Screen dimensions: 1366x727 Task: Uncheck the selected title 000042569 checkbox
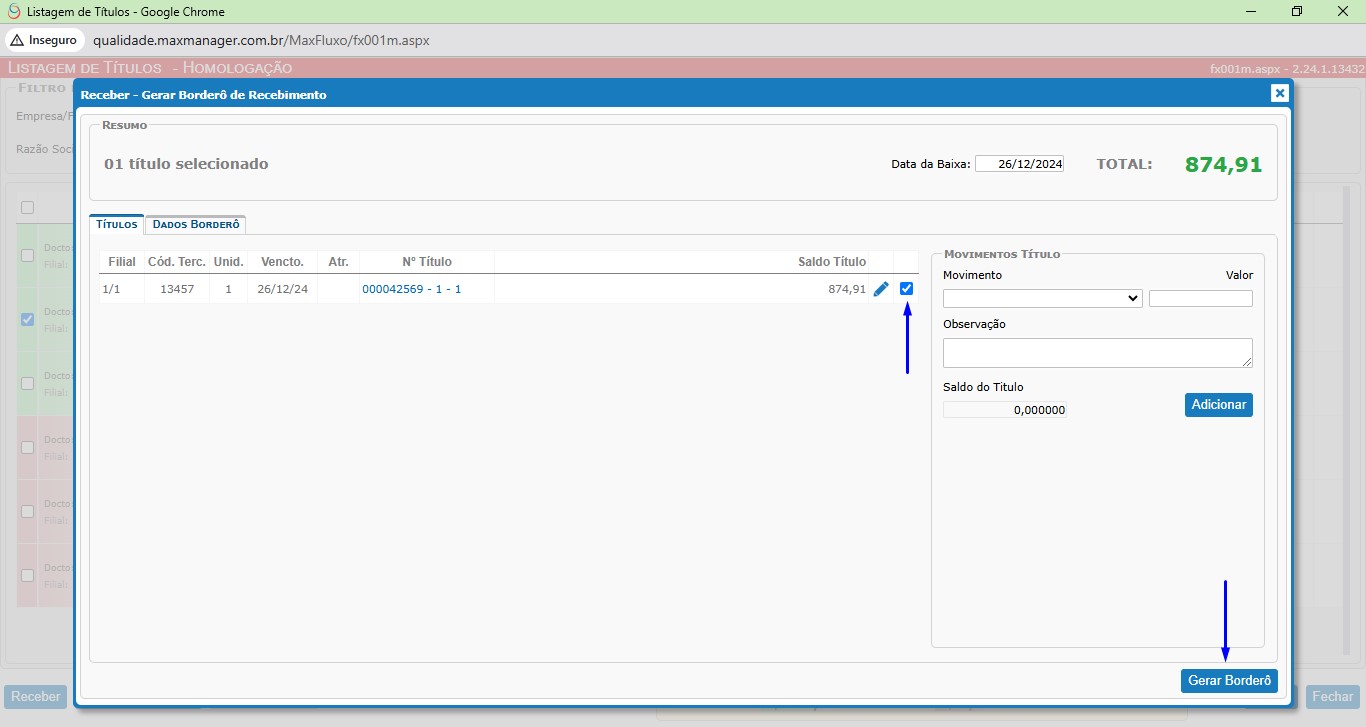tap(906, 289)
